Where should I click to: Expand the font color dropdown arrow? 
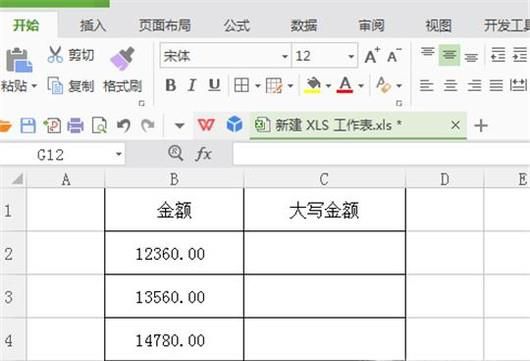click(361, 86)
